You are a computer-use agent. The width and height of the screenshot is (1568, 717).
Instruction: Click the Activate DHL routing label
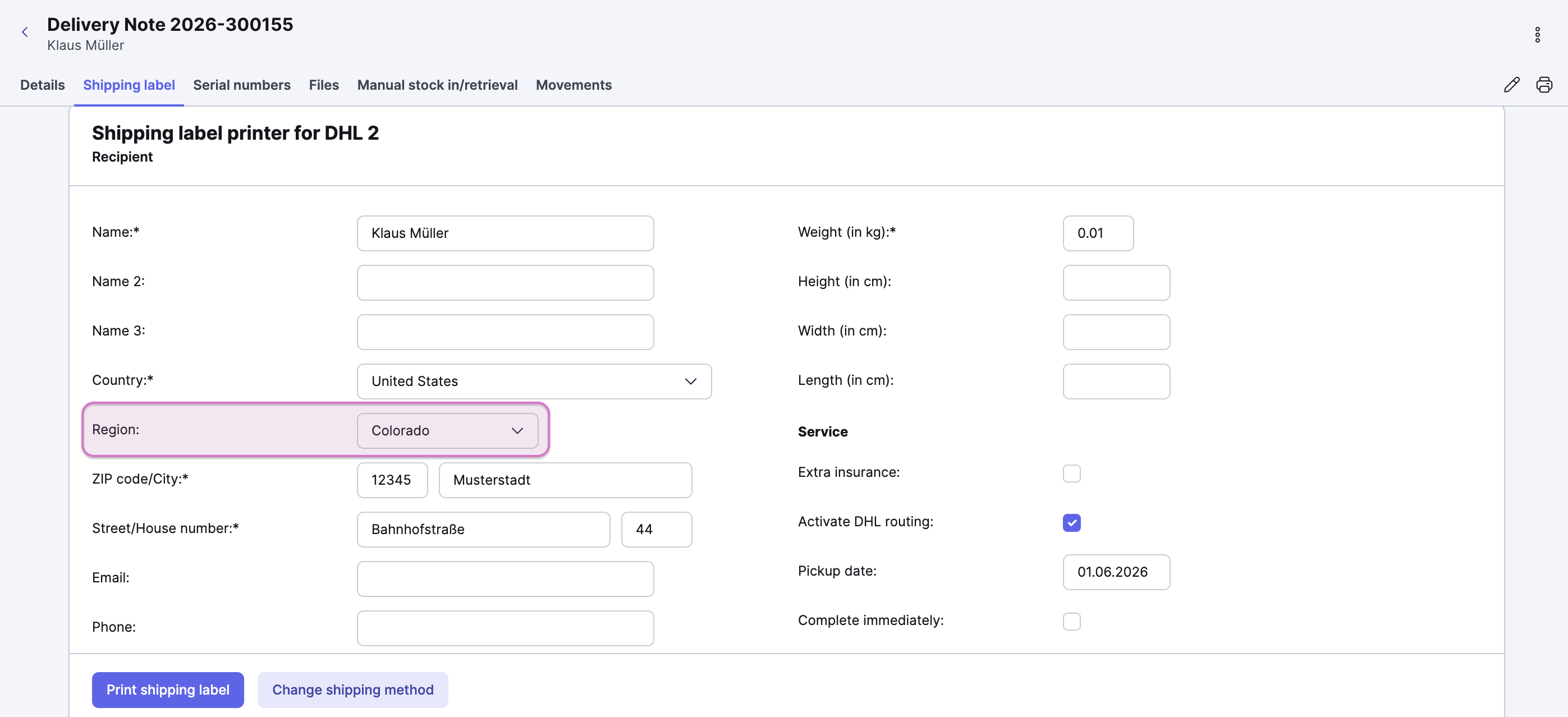point(865,522)
